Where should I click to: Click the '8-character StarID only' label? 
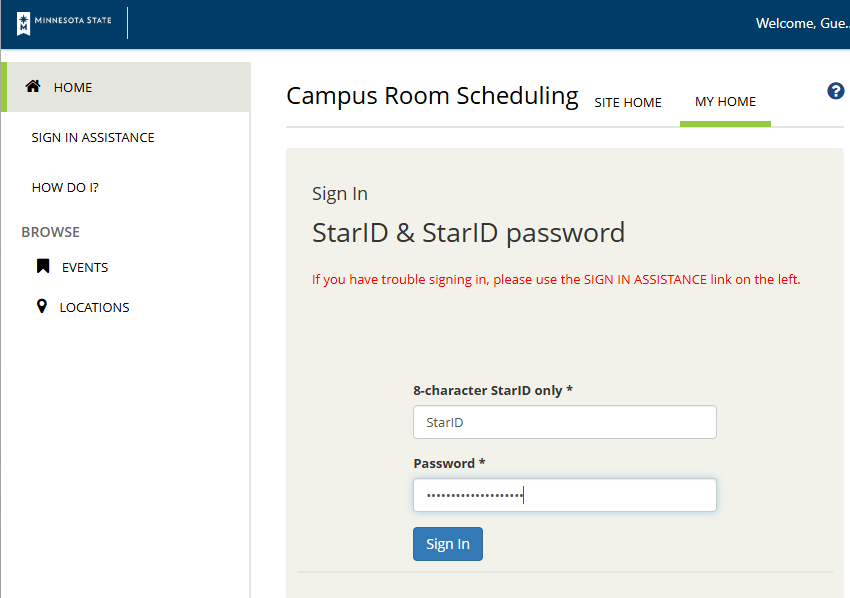(x=492, y=390)
